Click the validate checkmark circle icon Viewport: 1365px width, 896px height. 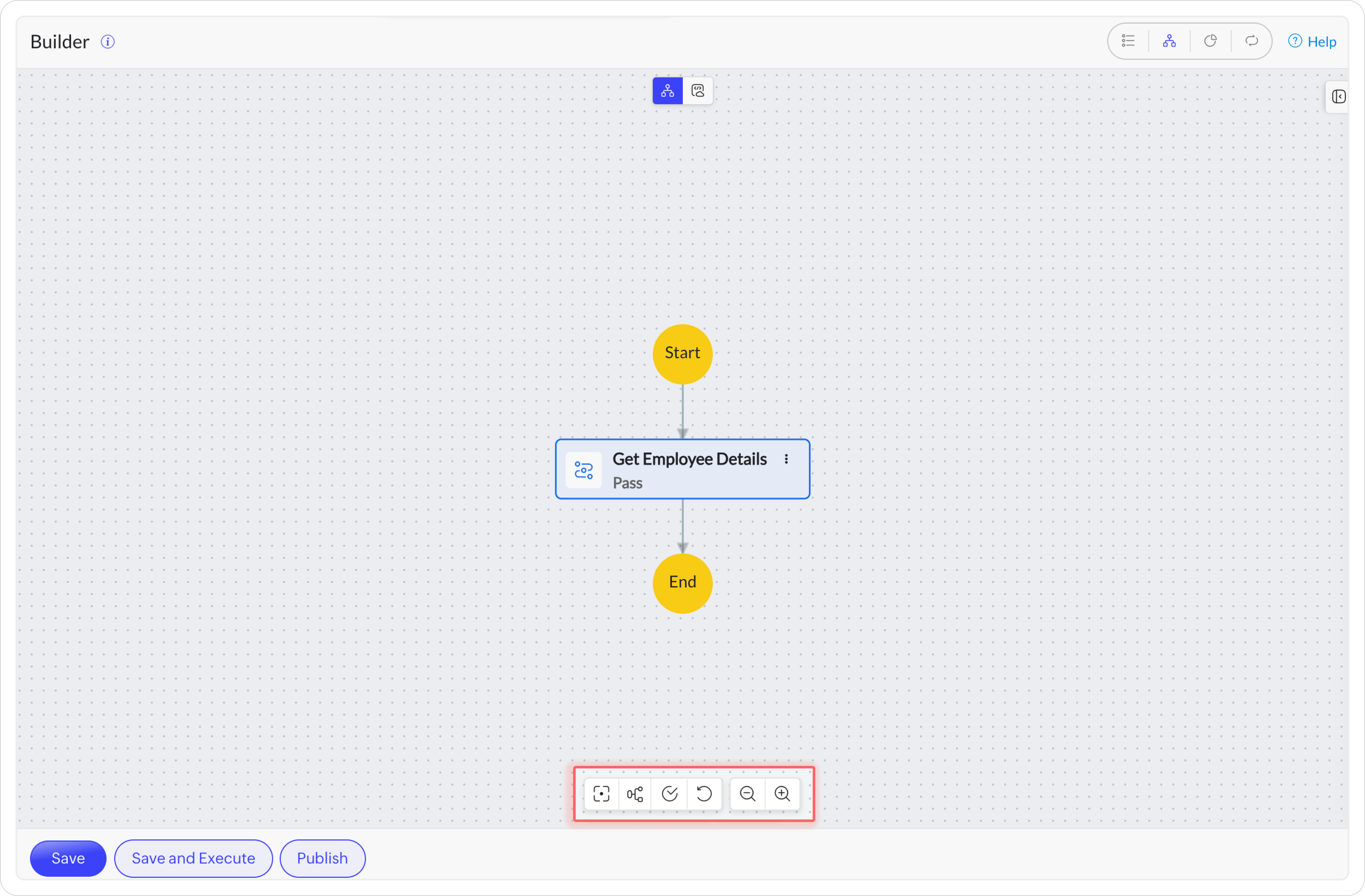669,794
